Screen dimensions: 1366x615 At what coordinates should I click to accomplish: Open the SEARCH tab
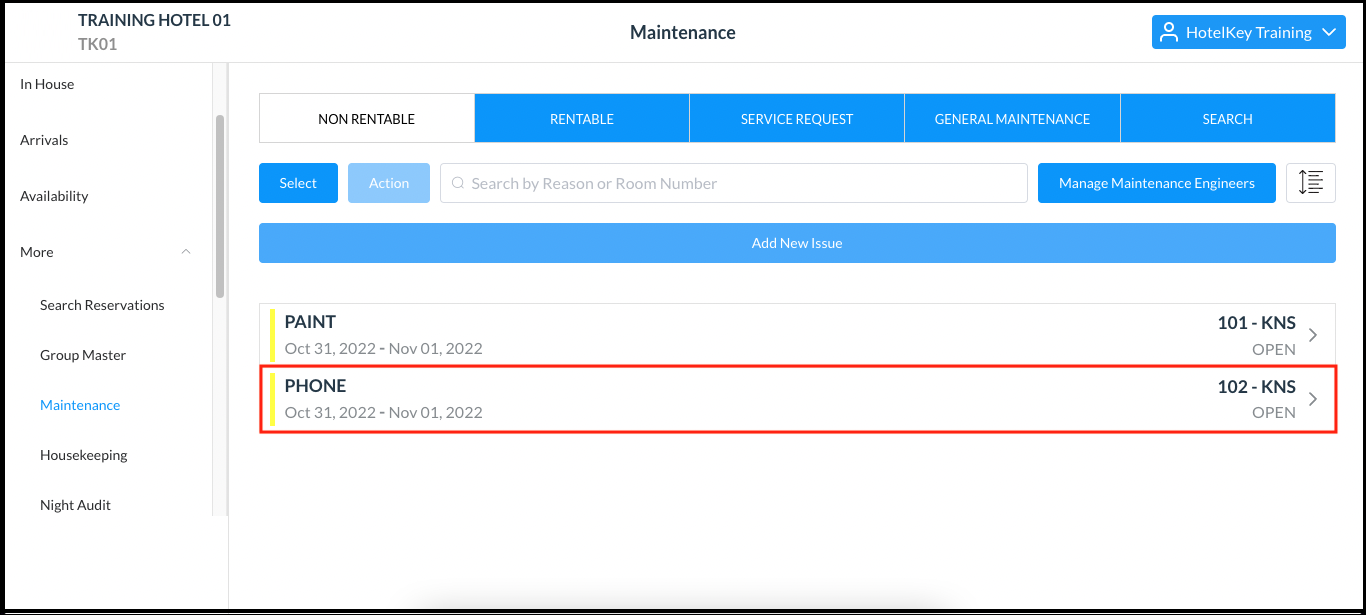click(x=1227, y=118)
